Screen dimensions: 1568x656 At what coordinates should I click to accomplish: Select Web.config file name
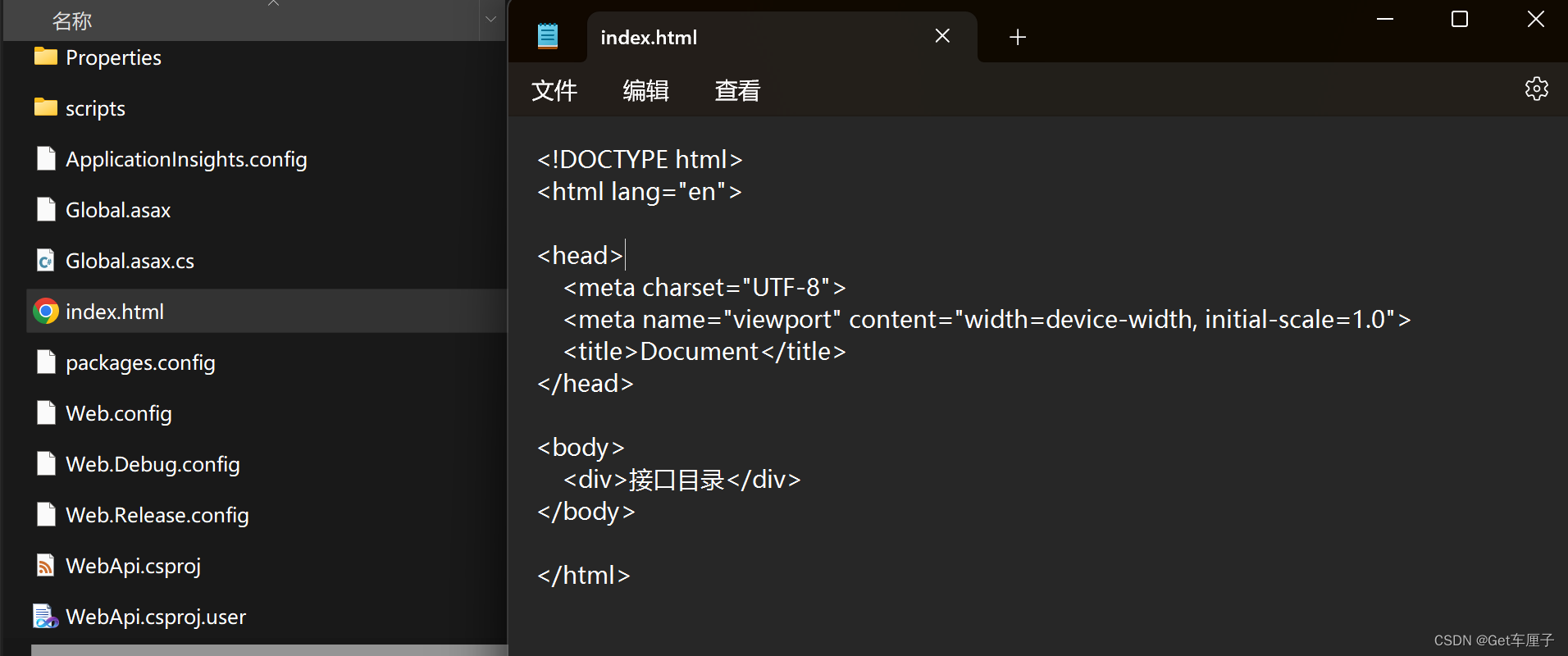[x=119, y=414]
